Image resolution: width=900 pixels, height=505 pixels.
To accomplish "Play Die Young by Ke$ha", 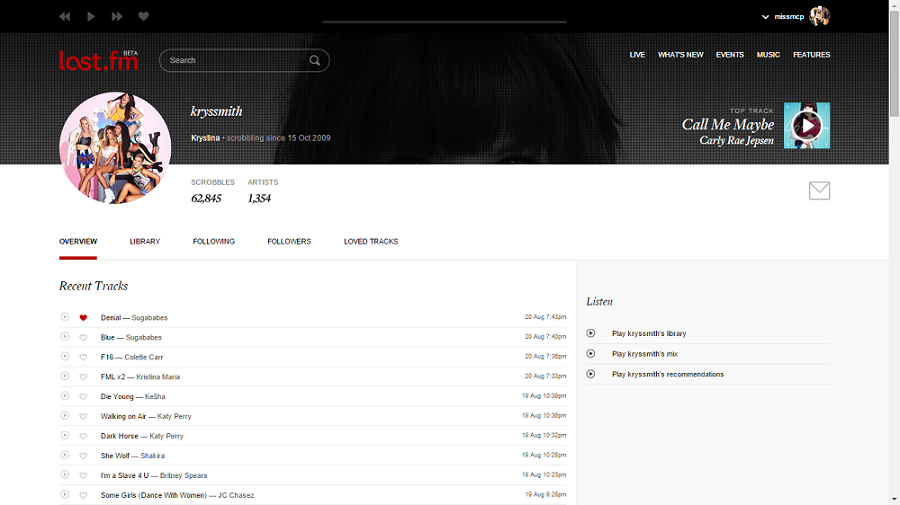I will tap(65, 395).
